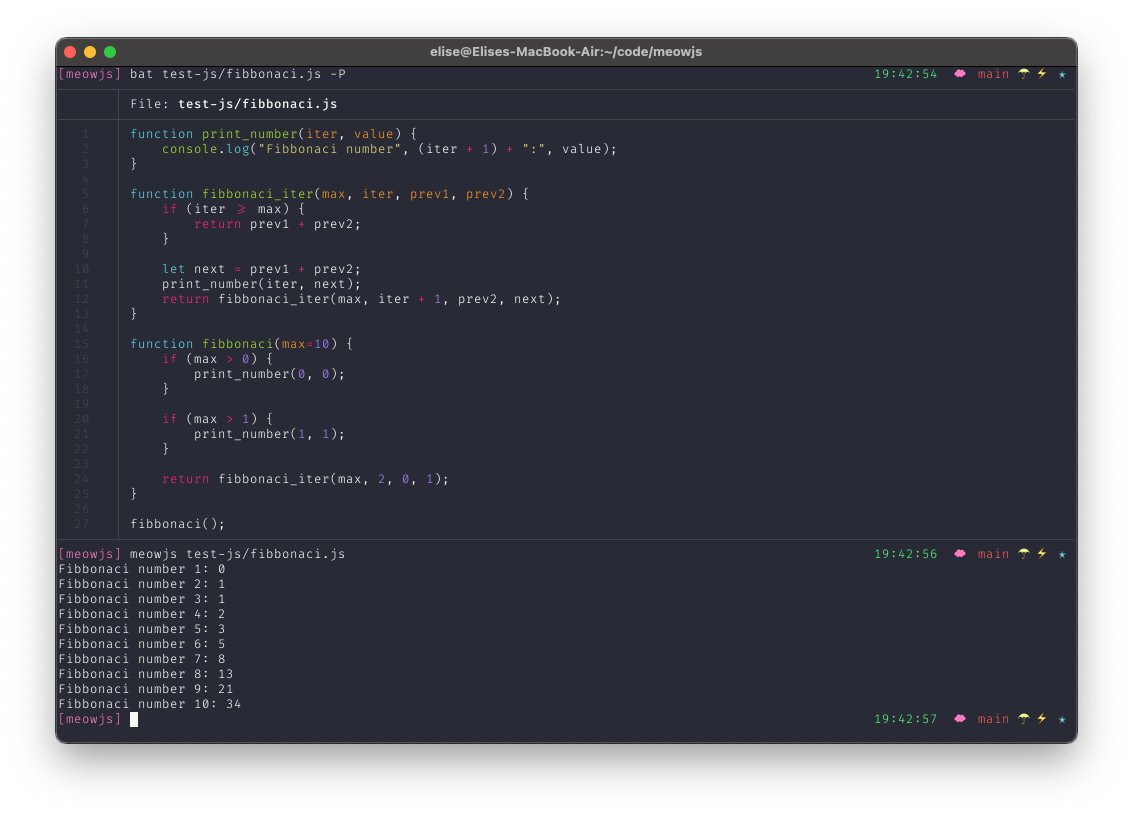Click the 'main' branch label beside 19:42:54
1133x817 pixels.
[x=993, y=74]
